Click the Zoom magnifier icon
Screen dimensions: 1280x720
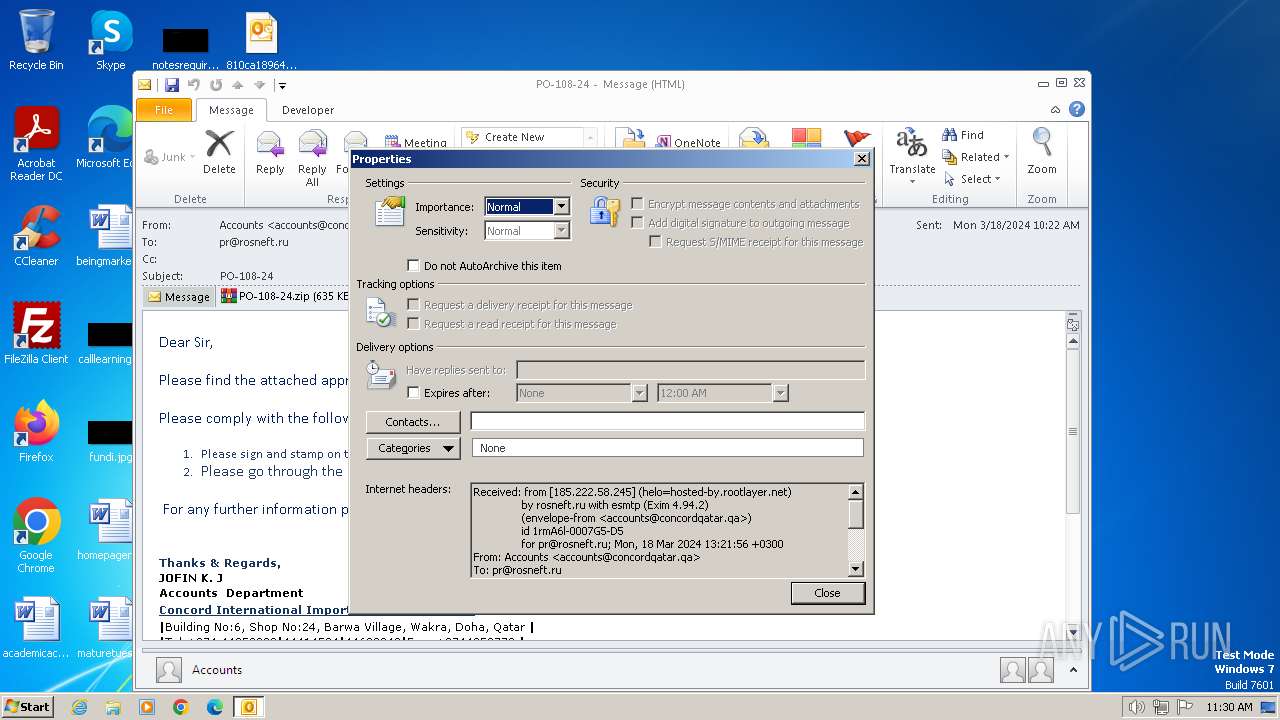(1042, 152)
